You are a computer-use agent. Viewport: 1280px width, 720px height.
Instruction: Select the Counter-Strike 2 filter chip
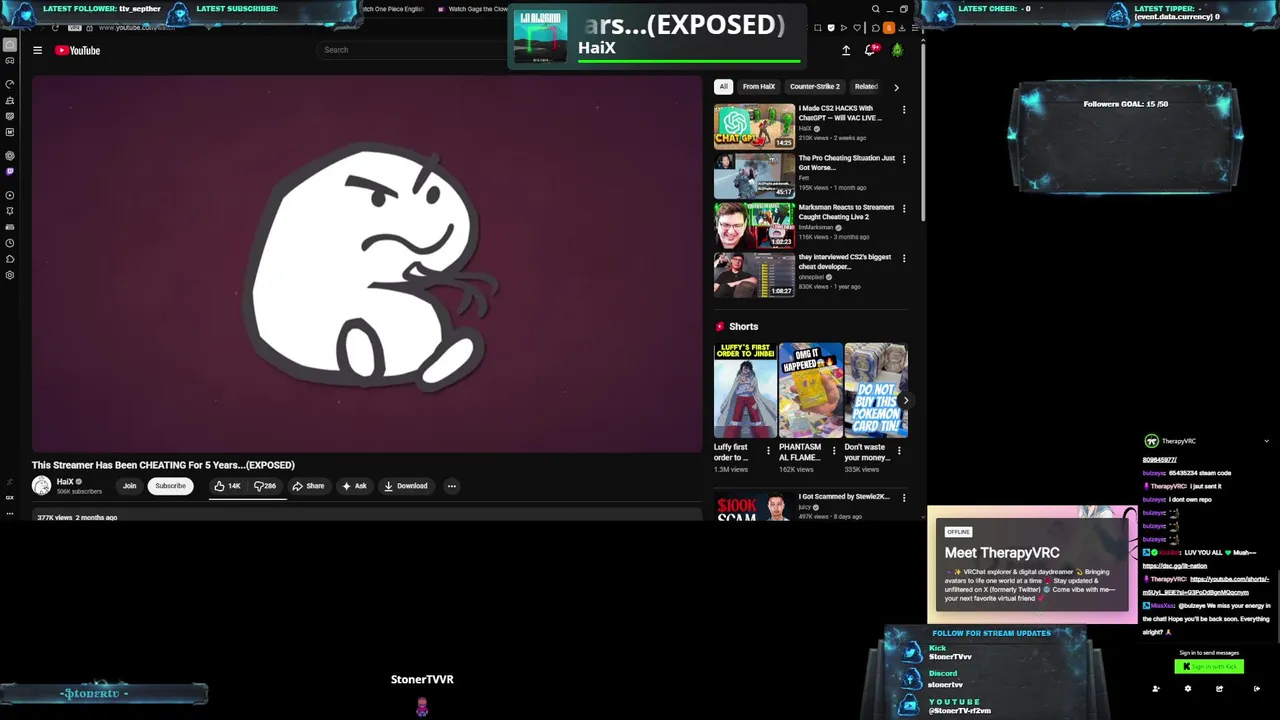coord(814,87)
